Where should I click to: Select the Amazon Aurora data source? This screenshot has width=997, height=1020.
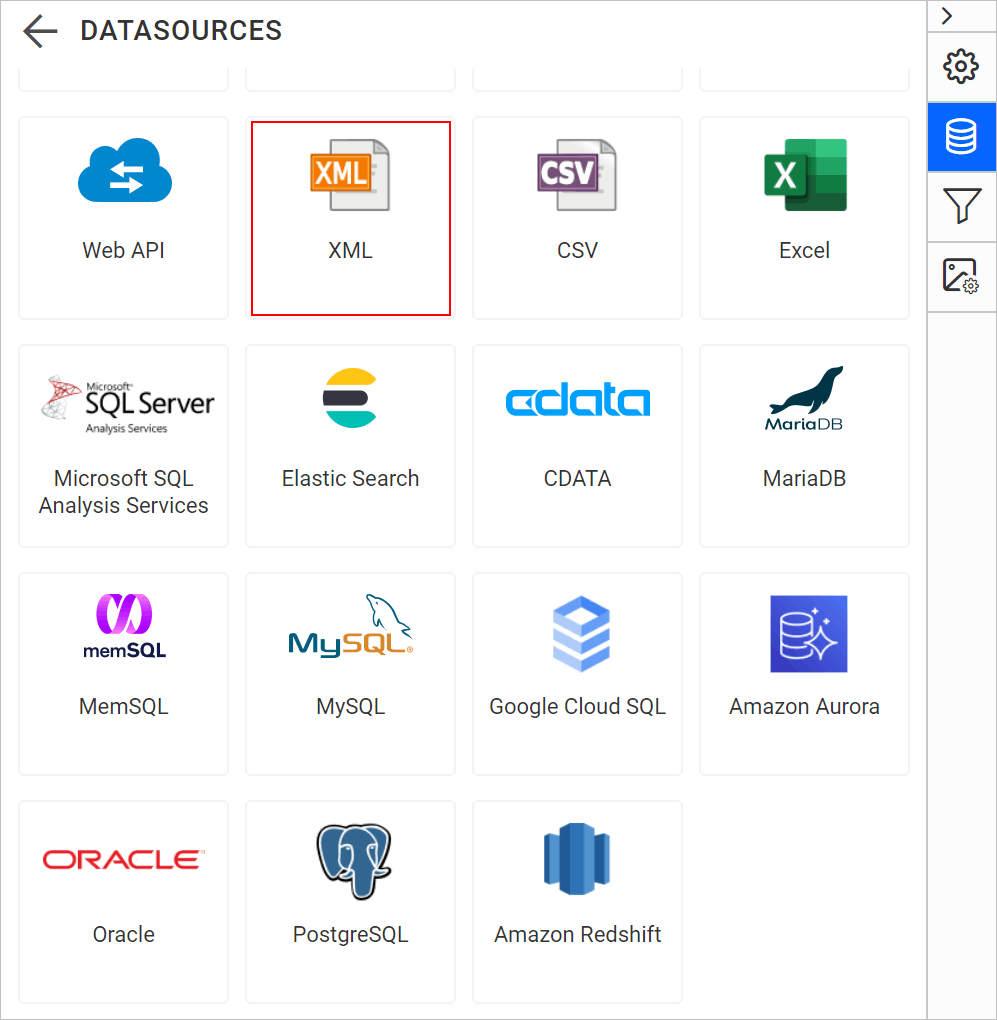(805, 674)
